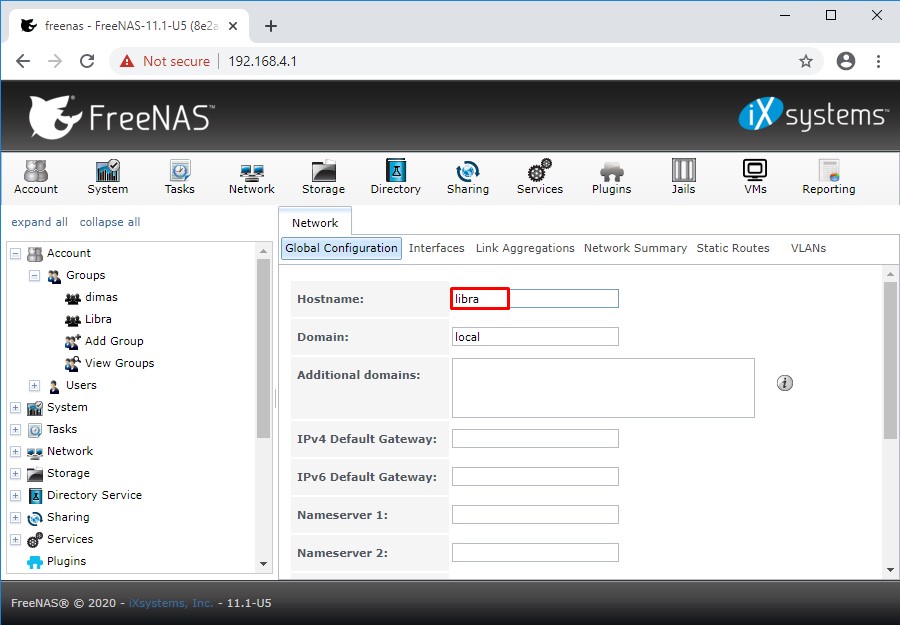Switch to Link Aggregations tab
The width and height of the screenshot is (900, 625).
[x=525, y=248]
